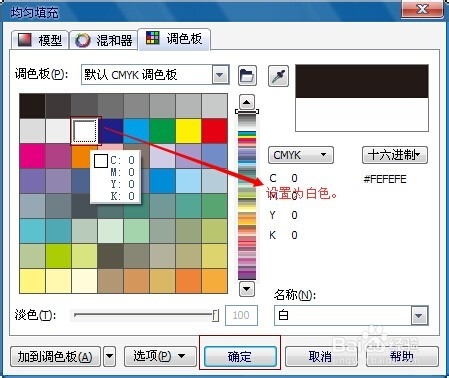Click the tint value field showing 100

pyautogui.click(x=241, y=315)
